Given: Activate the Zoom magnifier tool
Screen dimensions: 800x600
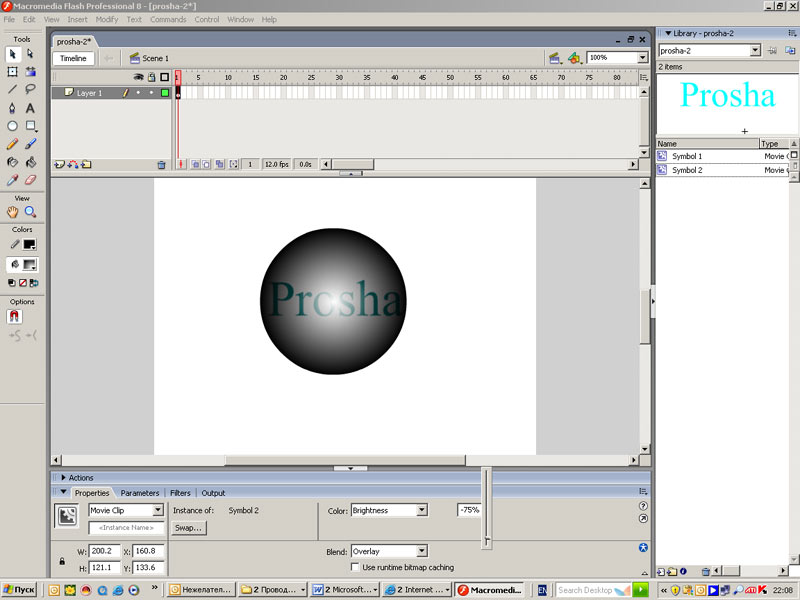Looking at the screenshot, I should click(x=30, y=212).
